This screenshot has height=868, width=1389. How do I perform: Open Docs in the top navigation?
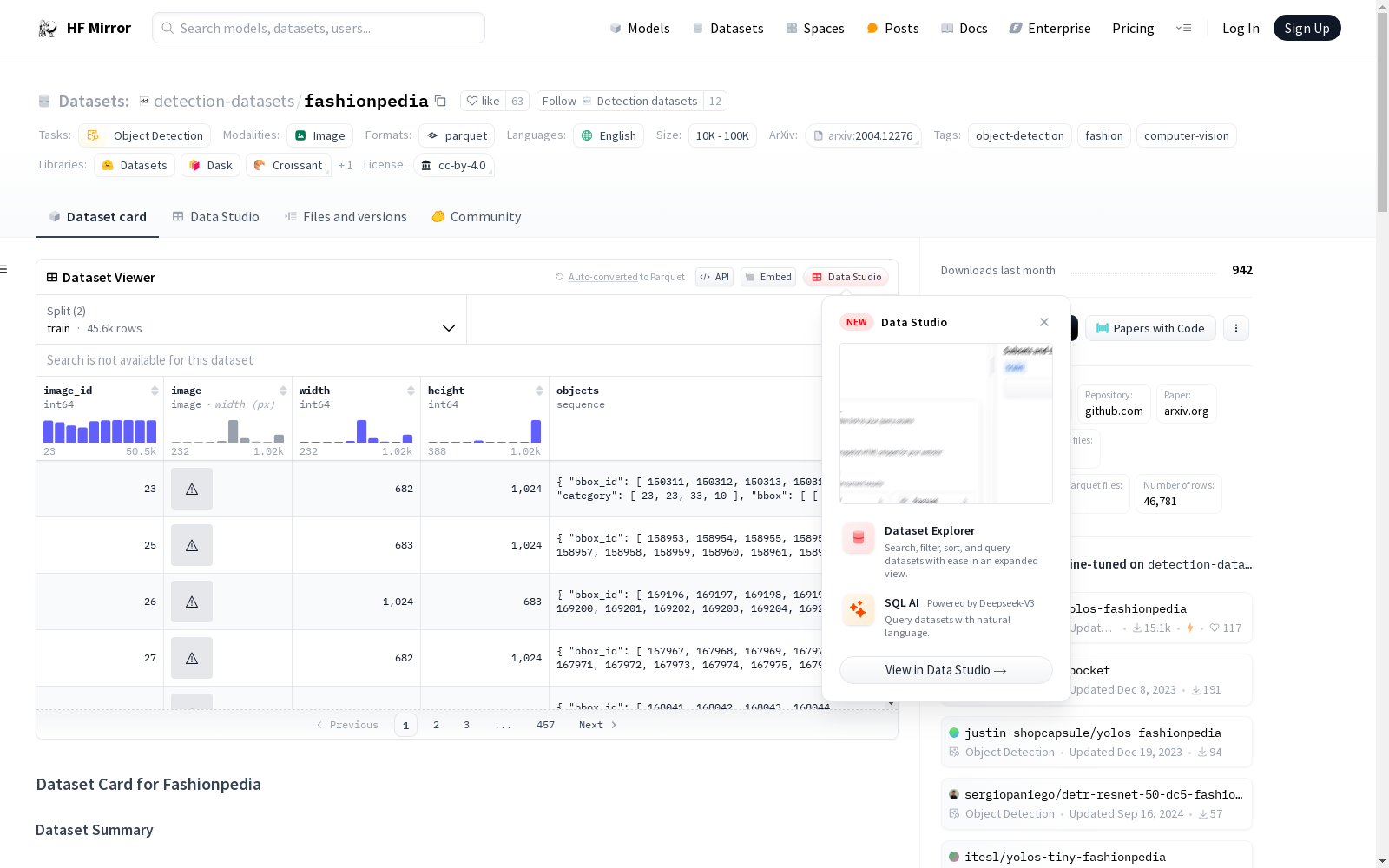click(964, 28)
